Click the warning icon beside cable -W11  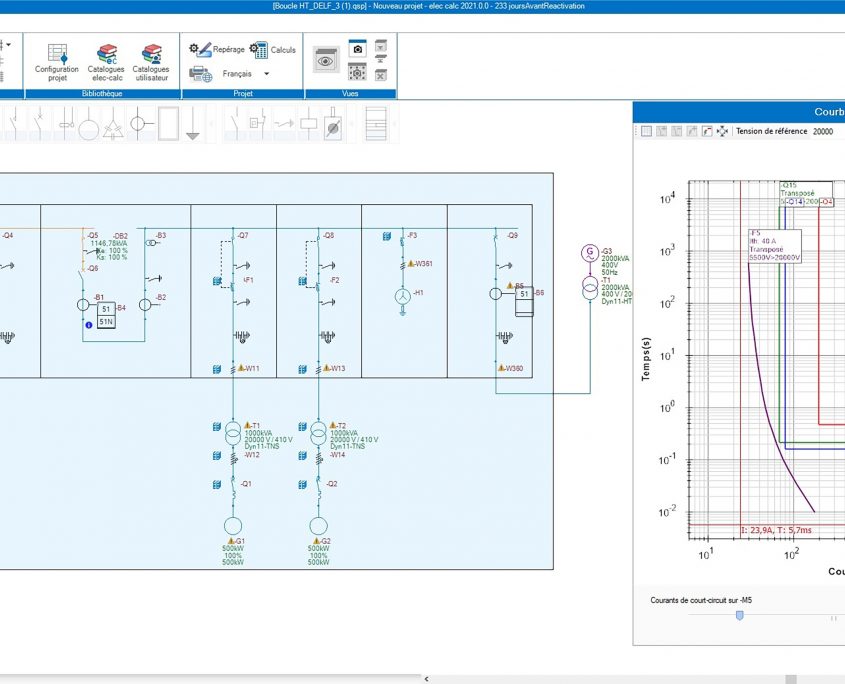[x=241, y=368]
